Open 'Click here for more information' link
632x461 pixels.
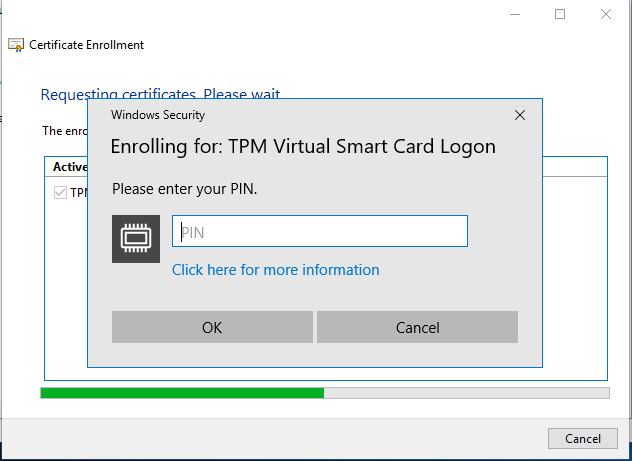pos(276,270)
